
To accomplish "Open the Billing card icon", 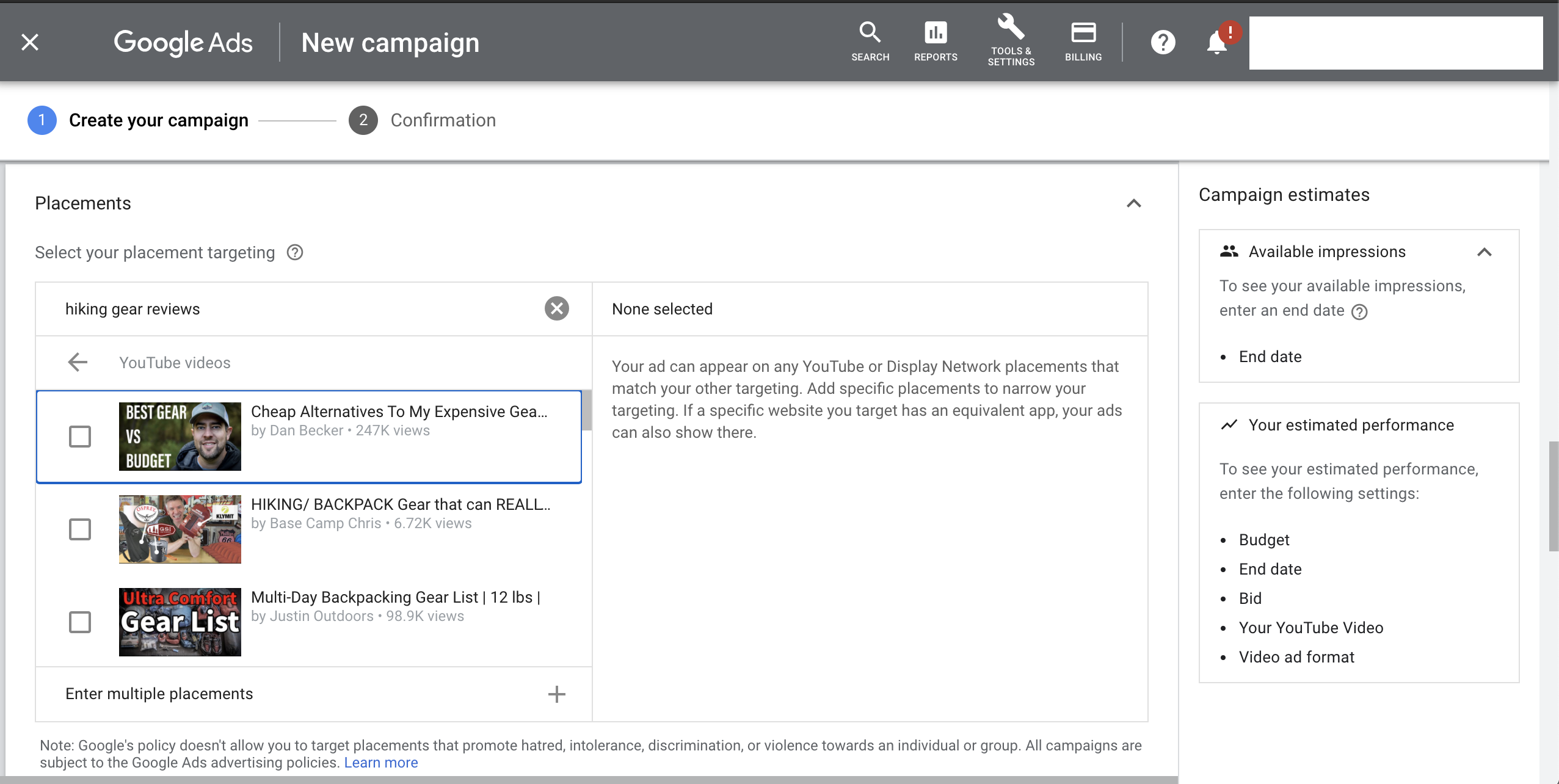I will pos(1083,41).
